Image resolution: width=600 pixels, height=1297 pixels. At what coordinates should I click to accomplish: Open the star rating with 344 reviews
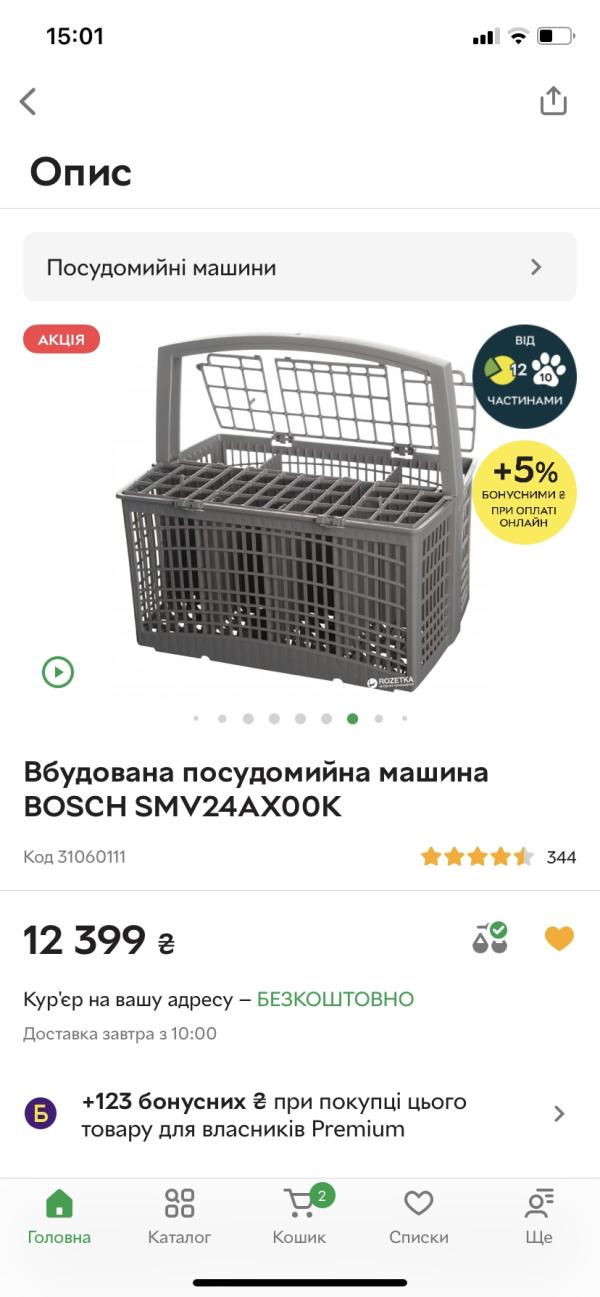pyautogui.click(x=498, y=857)
